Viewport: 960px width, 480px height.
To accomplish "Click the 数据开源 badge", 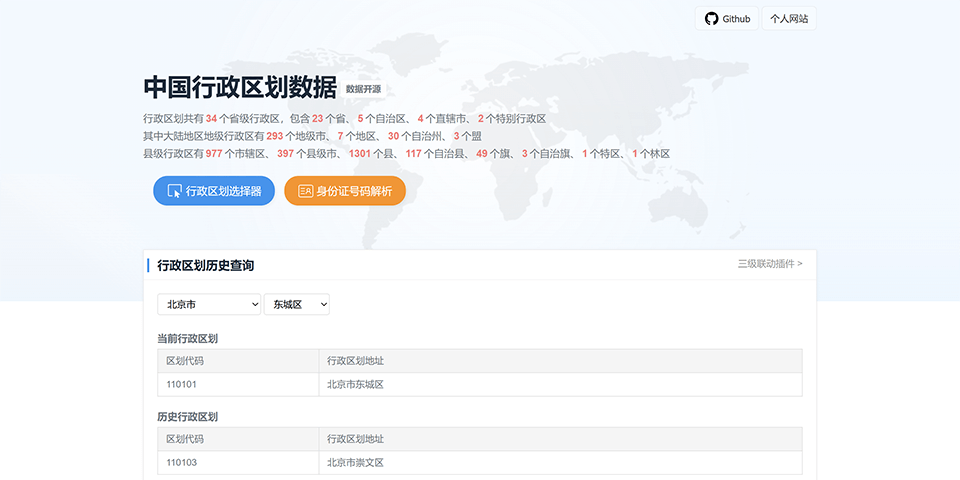I will point(363,89).
